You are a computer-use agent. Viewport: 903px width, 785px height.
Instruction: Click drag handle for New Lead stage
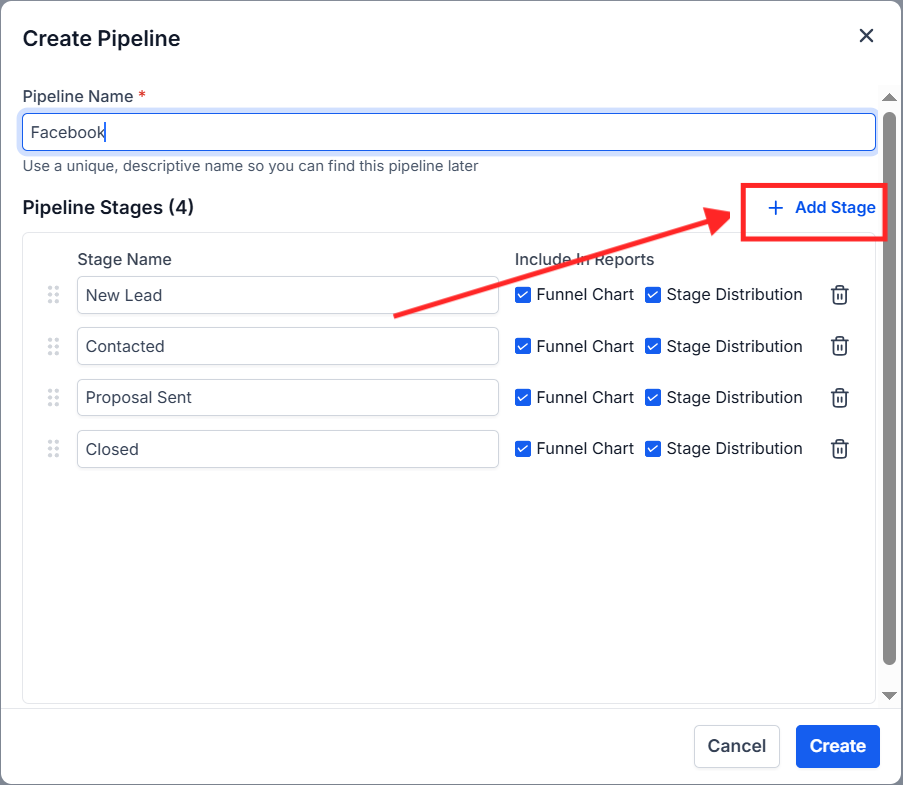53,295
